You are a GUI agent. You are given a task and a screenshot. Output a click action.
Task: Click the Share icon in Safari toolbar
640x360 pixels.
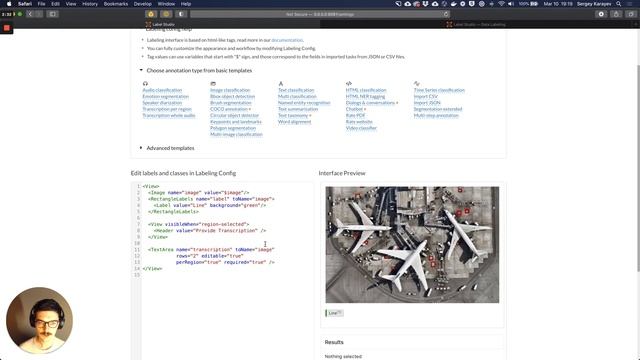[x=616, y=14]
